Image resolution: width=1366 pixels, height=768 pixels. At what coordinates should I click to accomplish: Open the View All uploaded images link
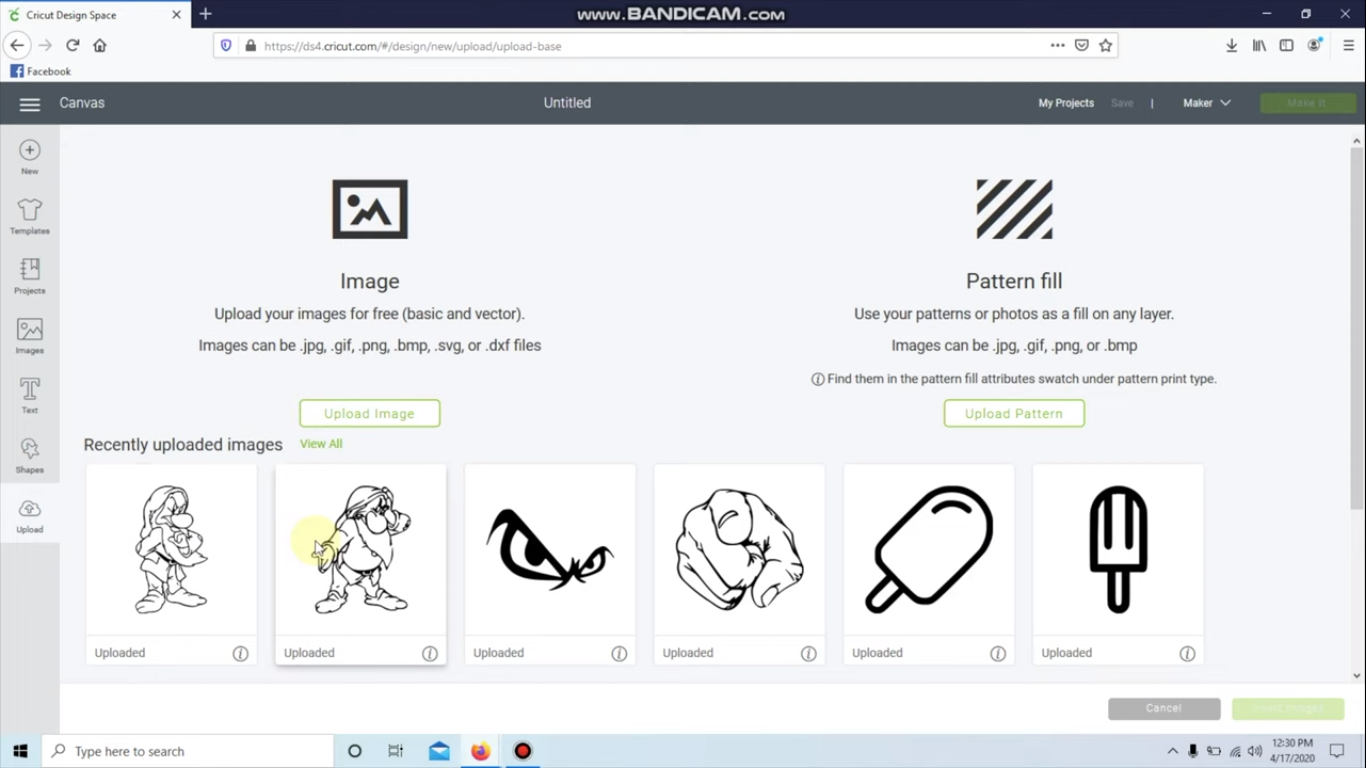click(321, 444)
